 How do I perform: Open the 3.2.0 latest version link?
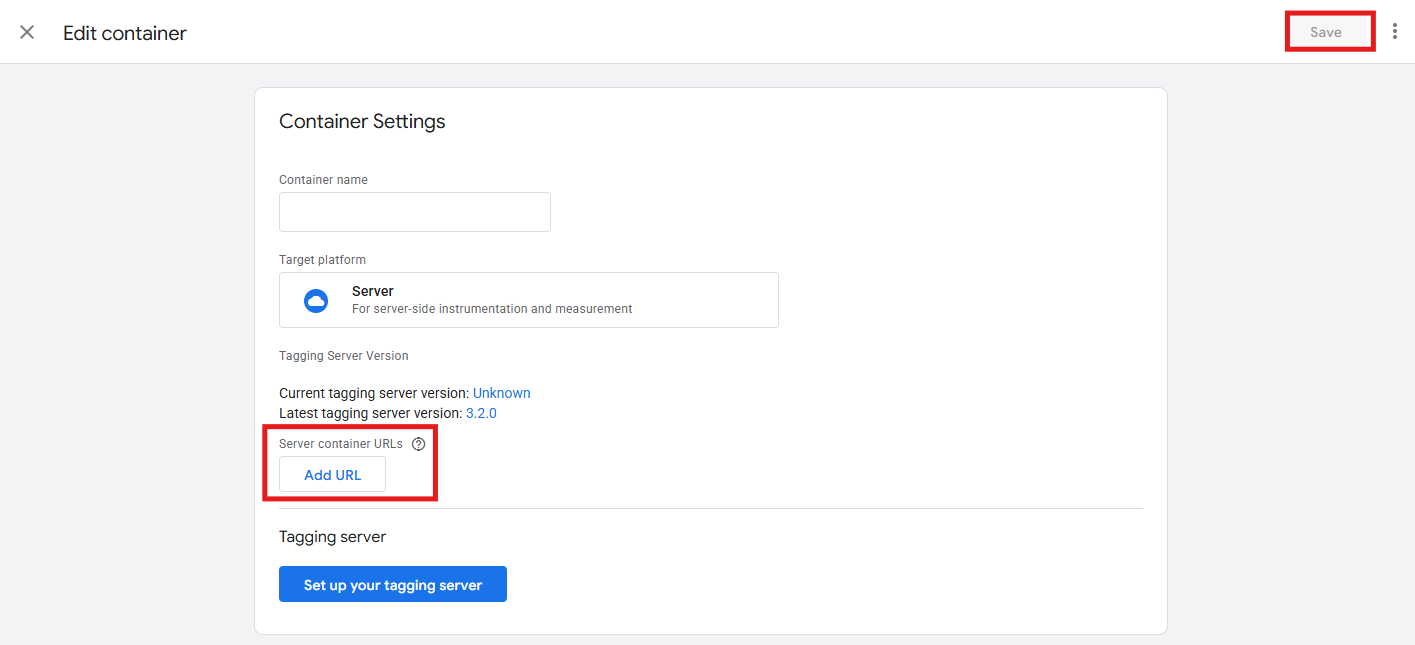point(481,413)
